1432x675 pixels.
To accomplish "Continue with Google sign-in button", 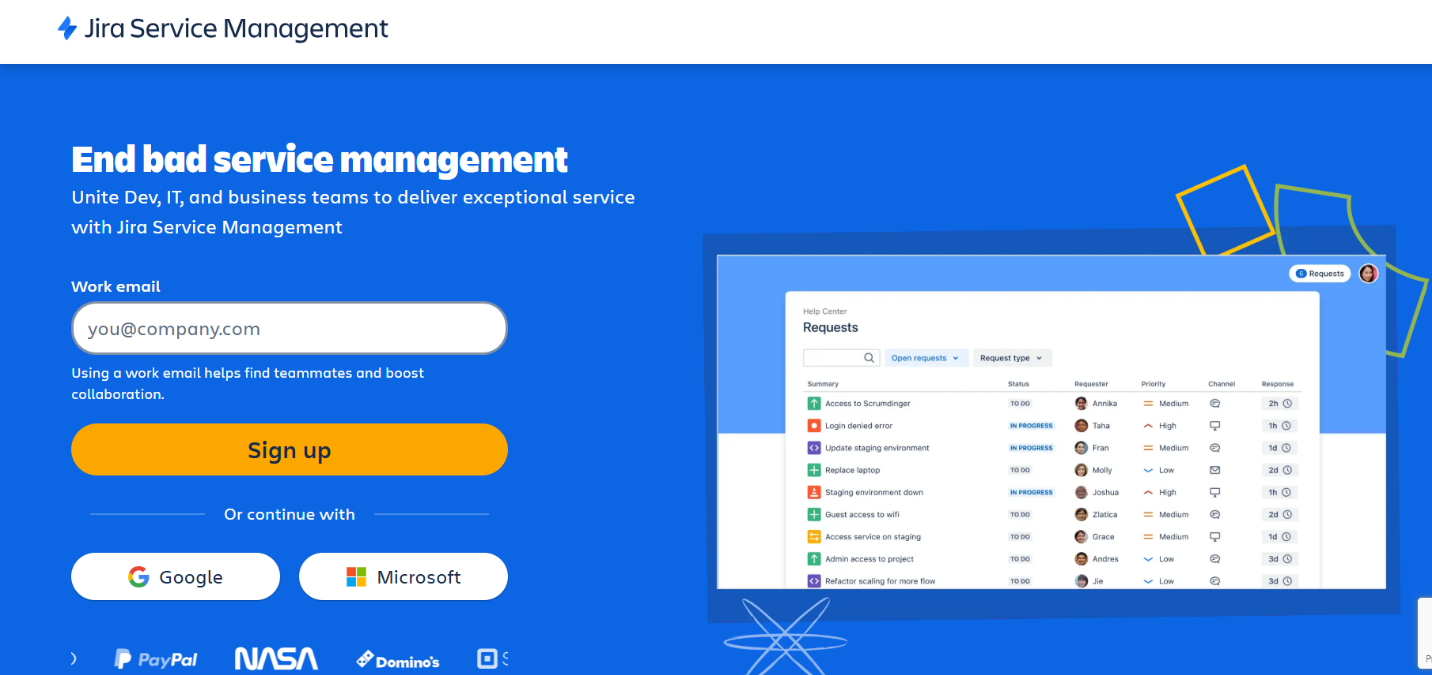I will click(x=175, y=577).
